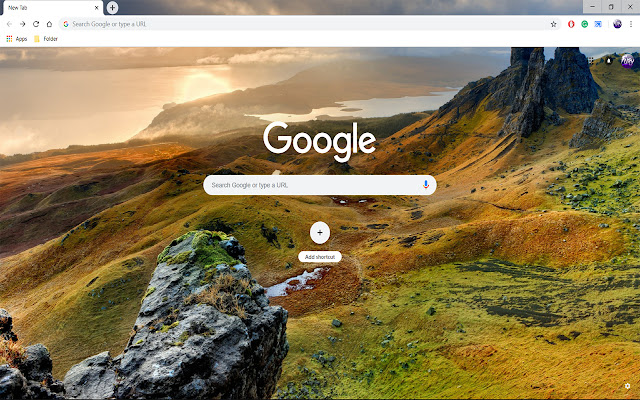Click the Add shortcut plus circle

(x=320, y=233)
